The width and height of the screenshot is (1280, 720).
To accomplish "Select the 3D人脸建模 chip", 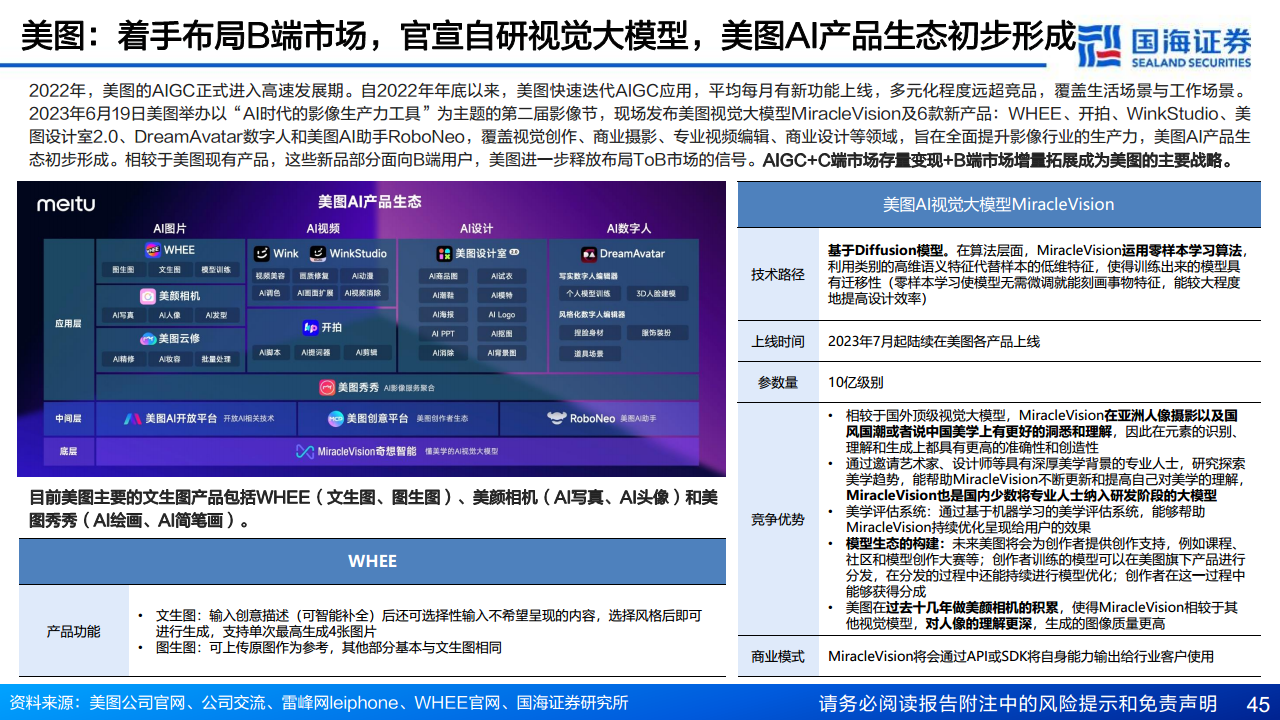I will 657,293.
